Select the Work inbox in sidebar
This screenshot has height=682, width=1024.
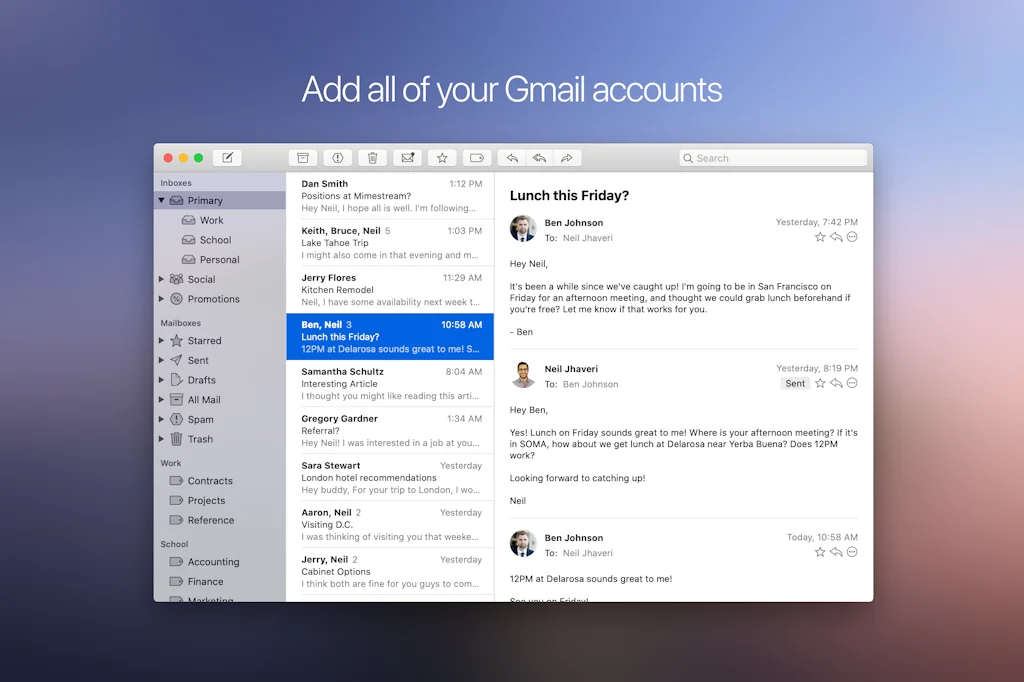point(211,220)
